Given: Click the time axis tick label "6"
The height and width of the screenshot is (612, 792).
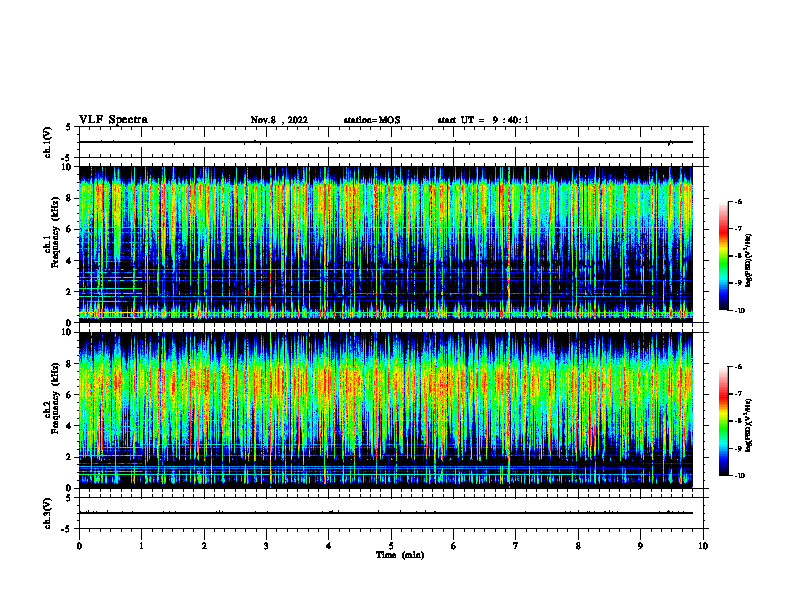Looking at the screenshot, I should (x=454, y=546).
